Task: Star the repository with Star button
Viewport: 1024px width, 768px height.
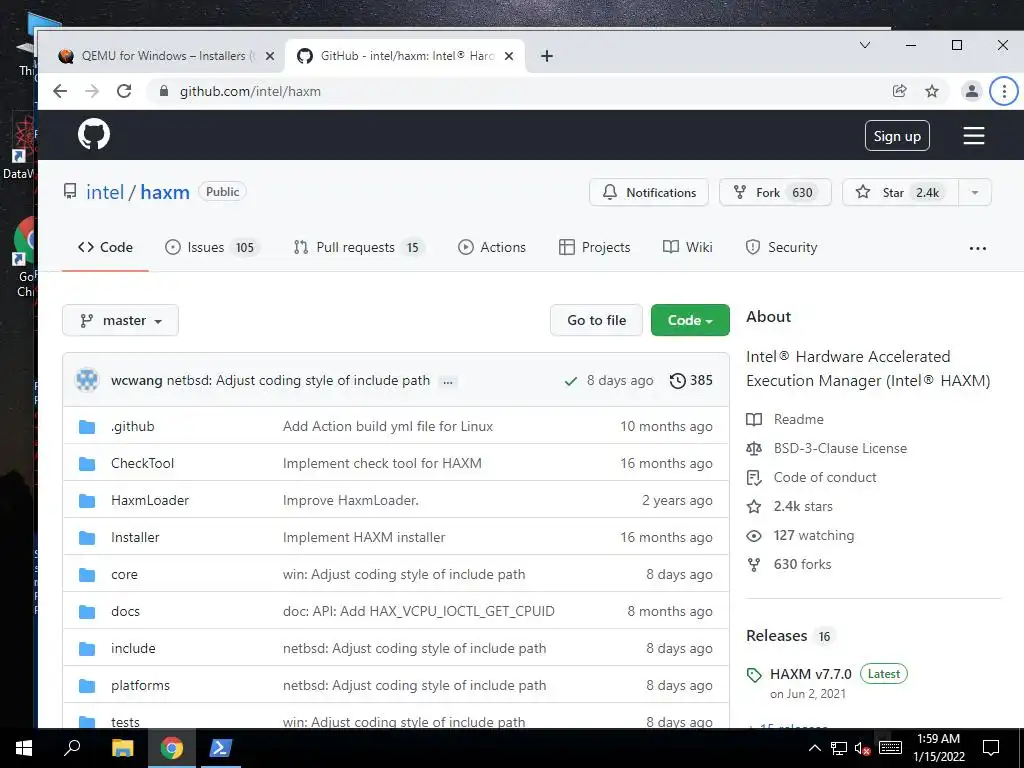Action: [901, 192]
